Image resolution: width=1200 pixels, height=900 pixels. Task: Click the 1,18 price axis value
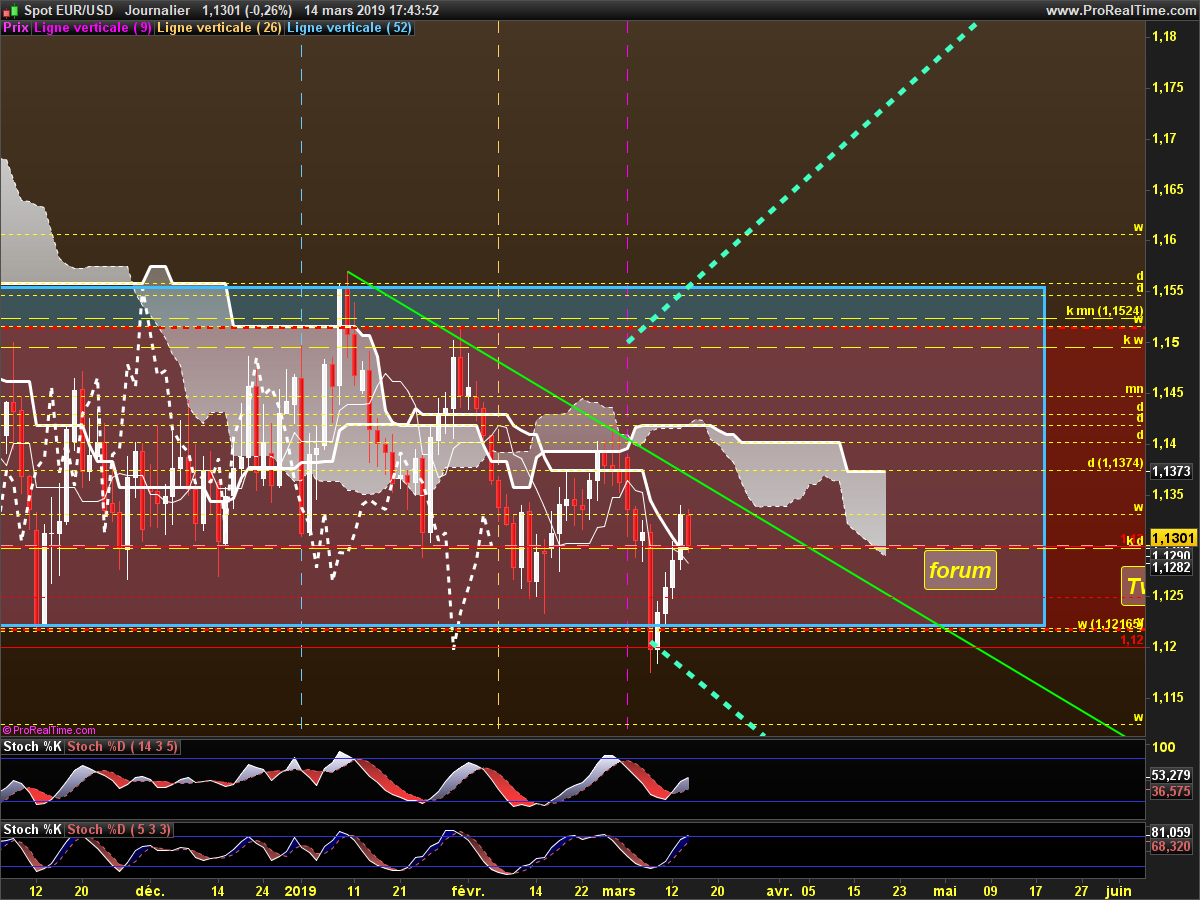tap(1164, 36)
